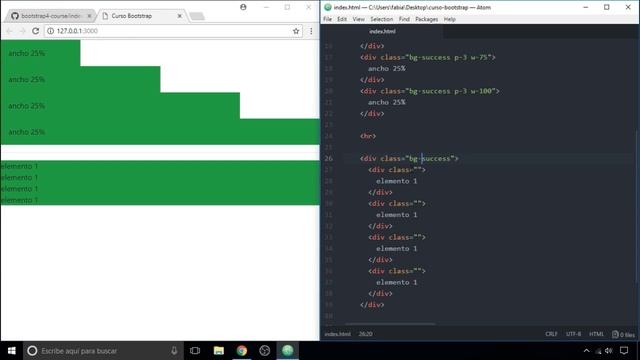Close the bootstrap4-course GitHub tab
The image size is (640, 360).
[x=89, y=16]
